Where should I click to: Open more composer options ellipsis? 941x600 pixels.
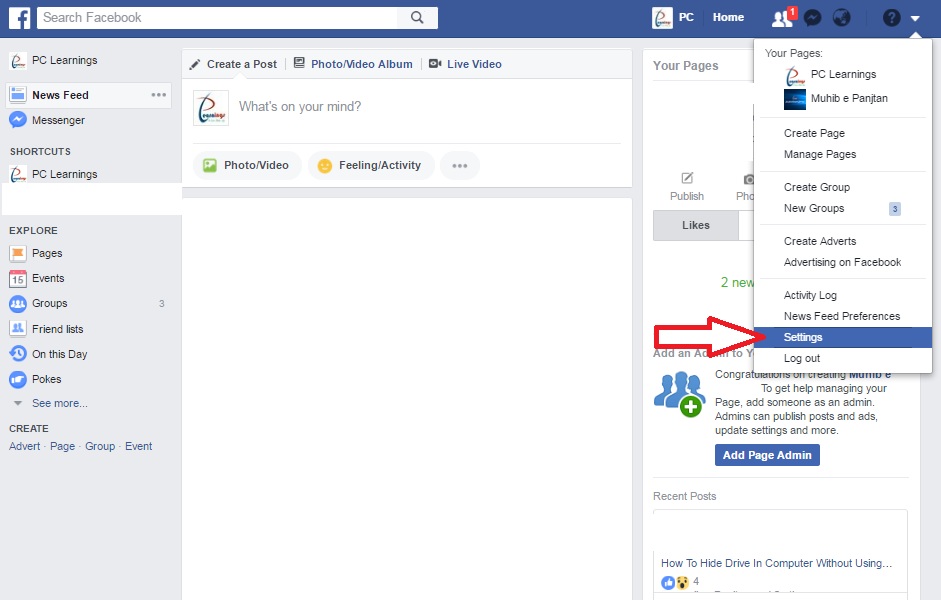tap(460, 166)
